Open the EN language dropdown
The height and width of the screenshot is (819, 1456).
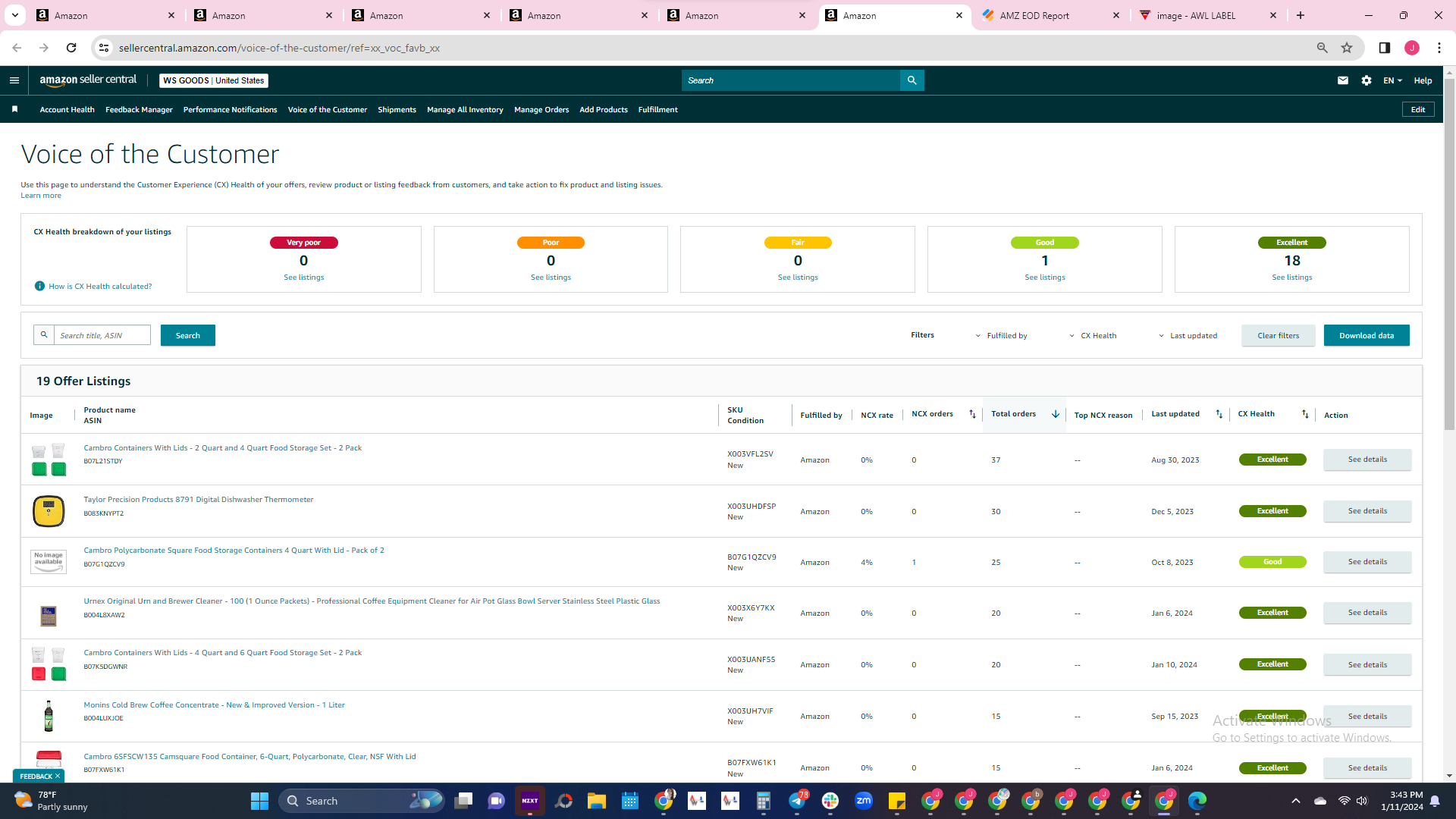(1392, 80)
